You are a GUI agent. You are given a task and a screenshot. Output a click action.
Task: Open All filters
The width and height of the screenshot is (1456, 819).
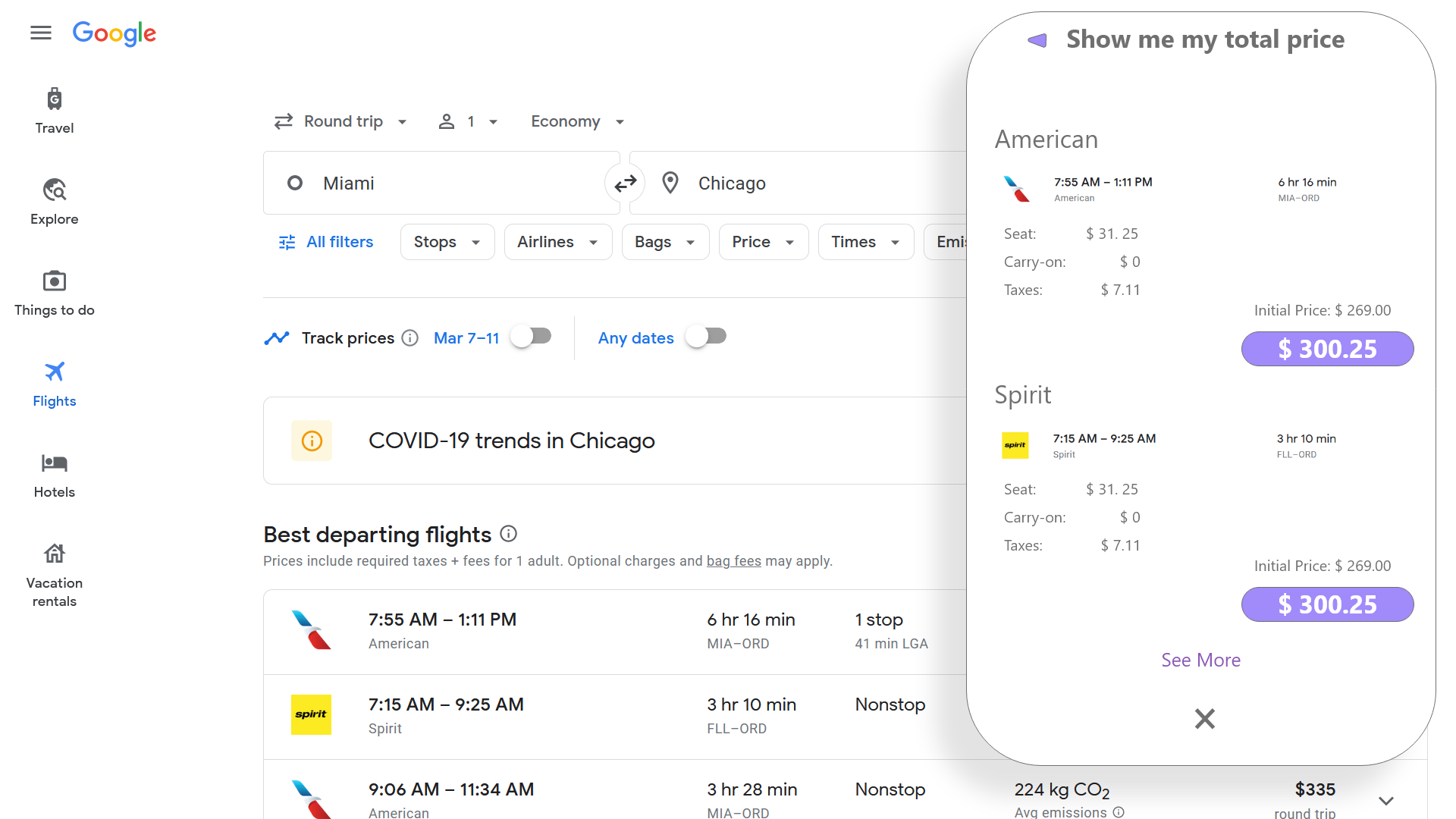pyautogui.click(x=326, y=242)
